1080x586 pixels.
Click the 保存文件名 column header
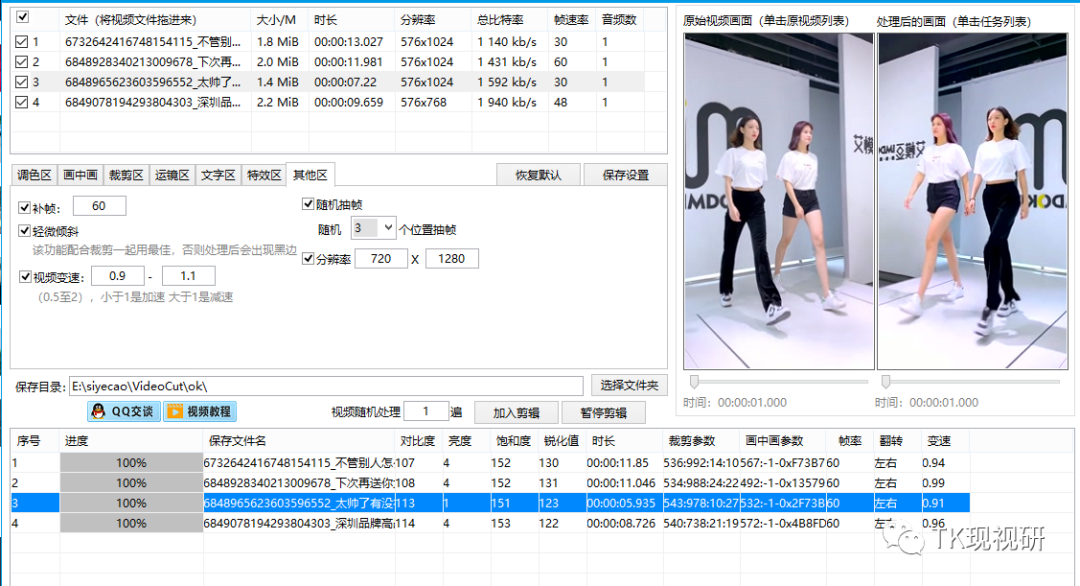point(299,441)
